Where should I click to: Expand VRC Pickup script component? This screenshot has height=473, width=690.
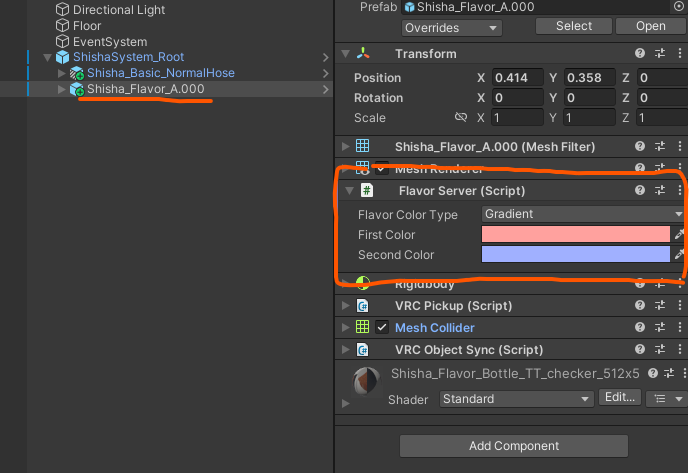345,305
